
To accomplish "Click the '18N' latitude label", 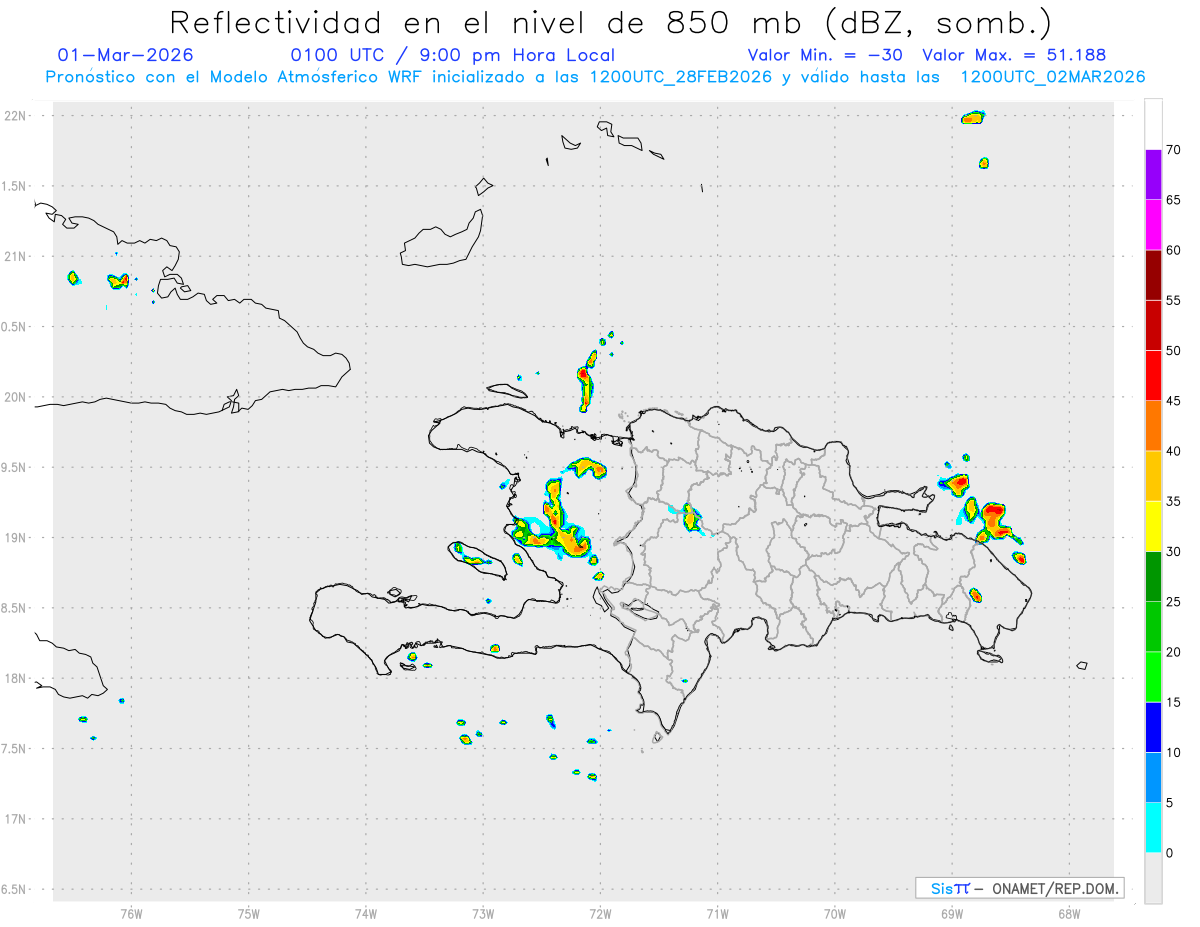I will pyautogui.click(x=17, y=679).
